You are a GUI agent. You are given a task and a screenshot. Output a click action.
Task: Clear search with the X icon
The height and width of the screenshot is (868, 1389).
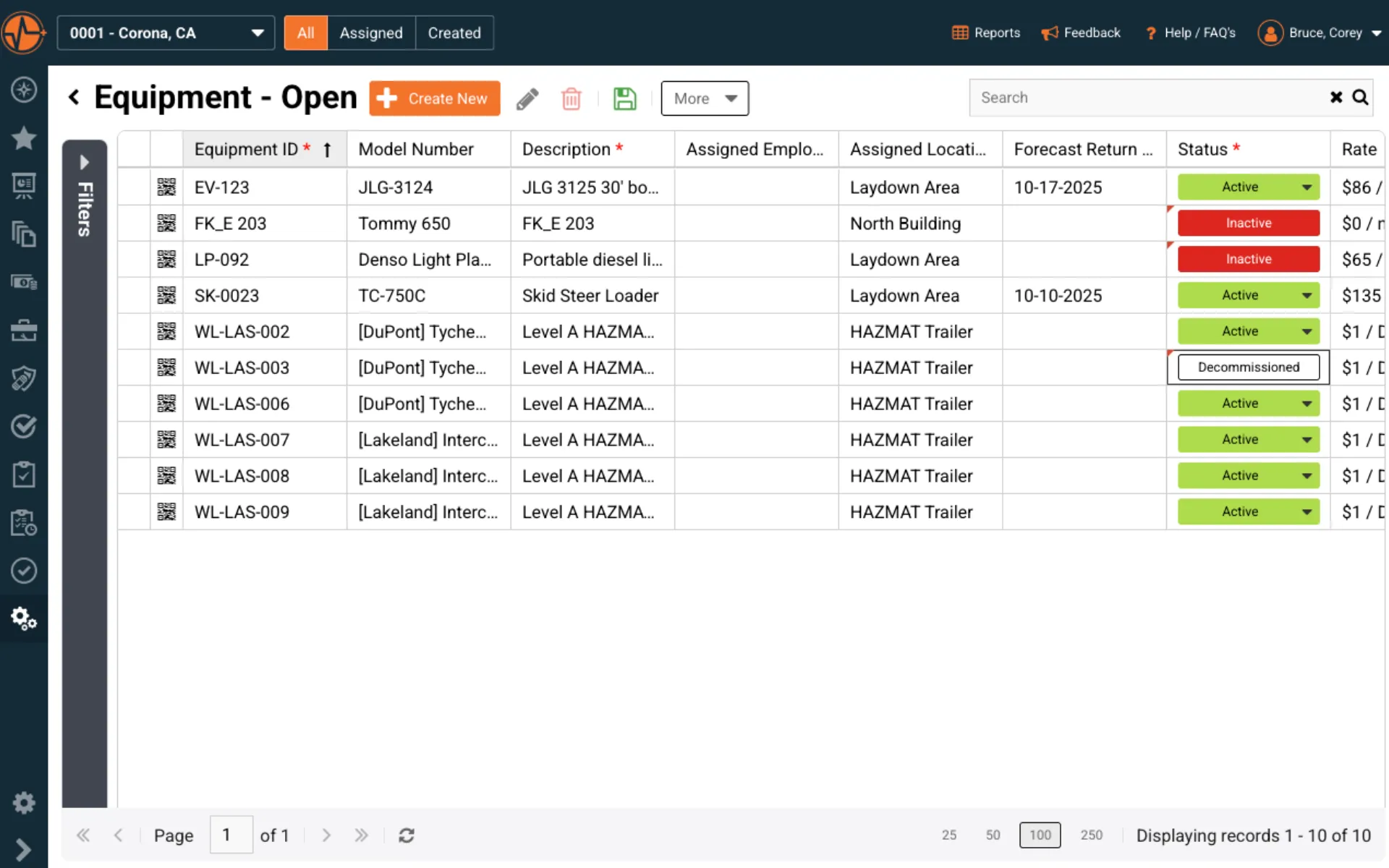point(1336,98)
